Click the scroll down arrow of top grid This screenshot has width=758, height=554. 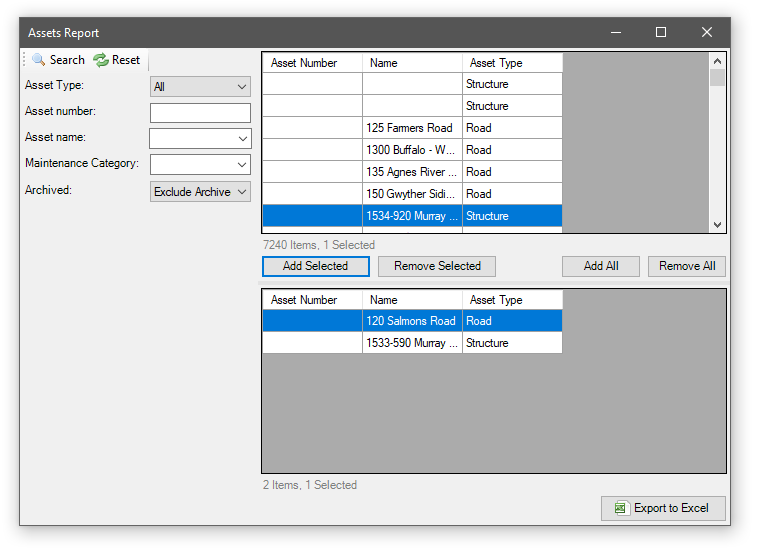717,225
